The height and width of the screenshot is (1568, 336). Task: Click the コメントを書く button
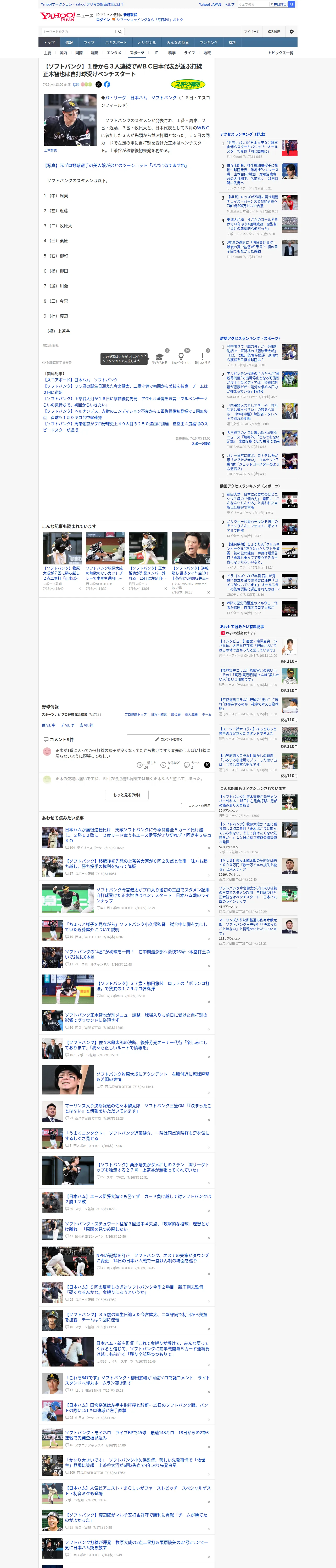[x=168, y=740]
